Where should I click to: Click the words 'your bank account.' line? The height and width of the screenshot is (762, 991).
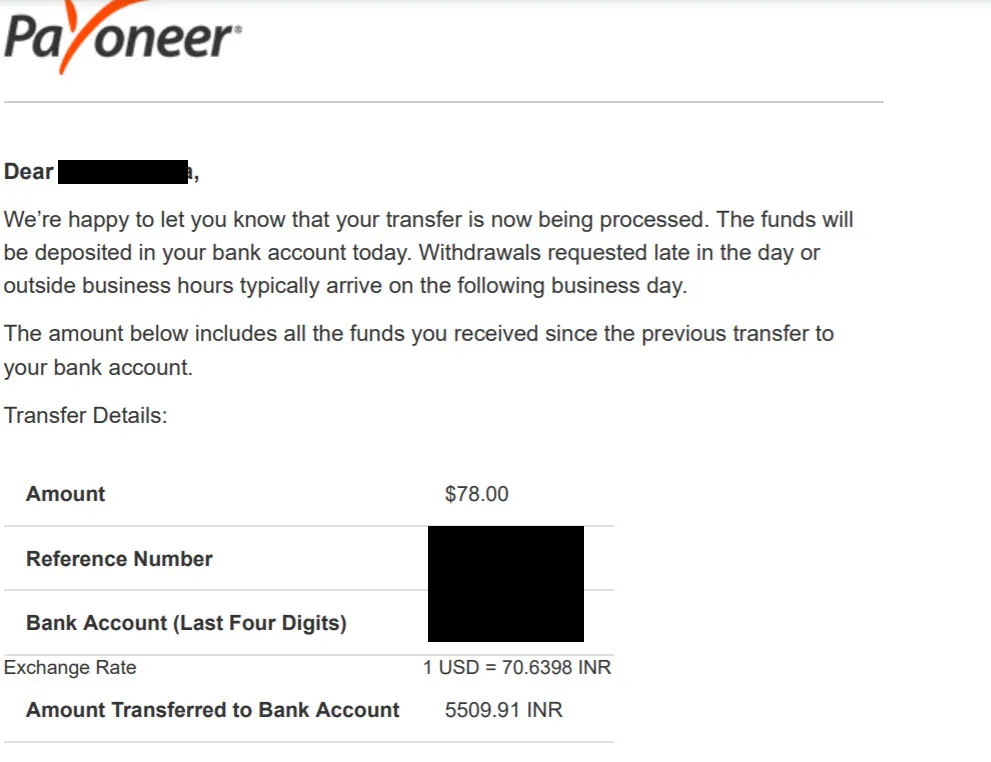[x=98, y=368]
